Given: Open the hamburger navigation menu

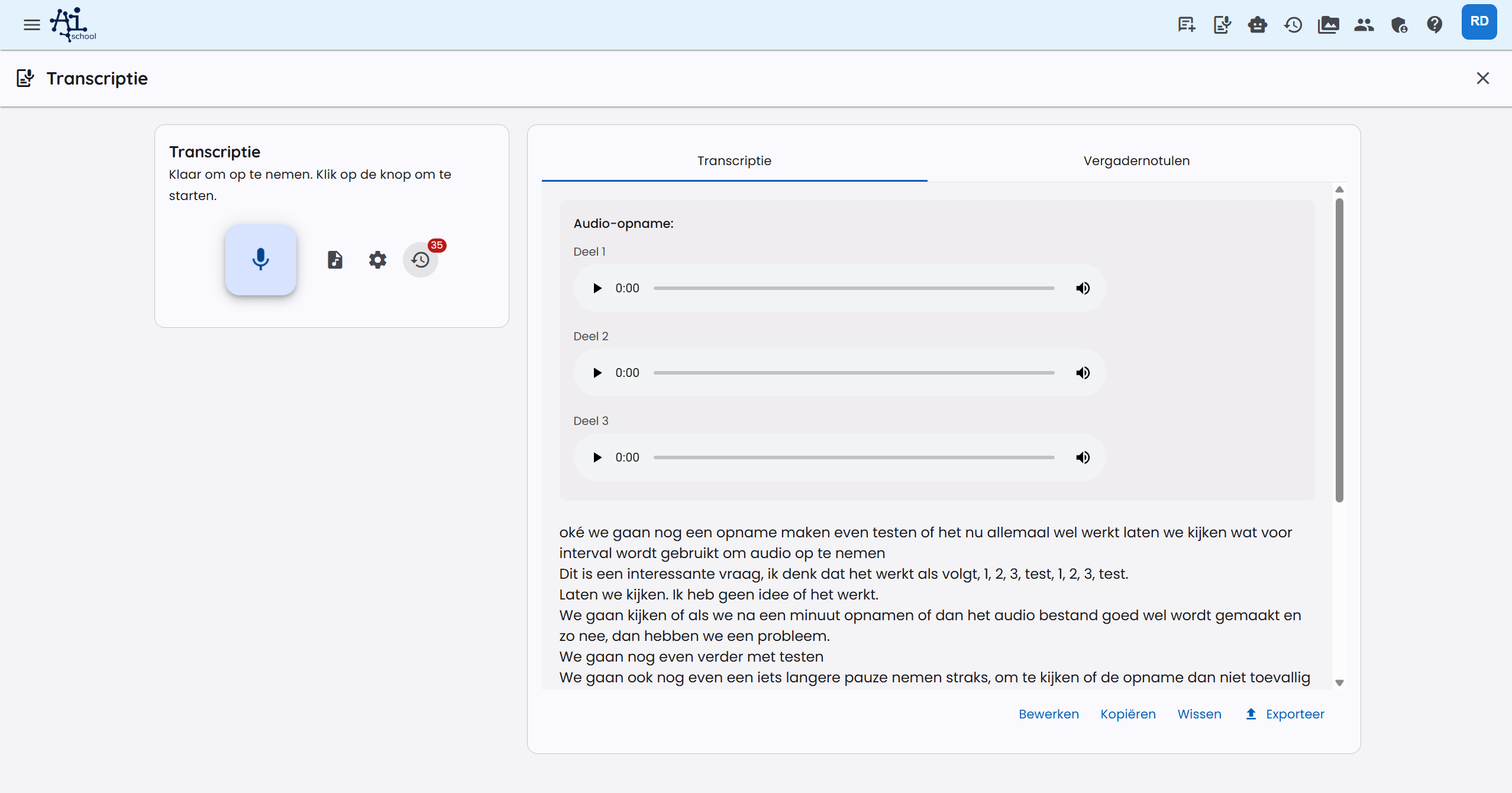Looking at the screenshot, I should click(x=31, y=24).
